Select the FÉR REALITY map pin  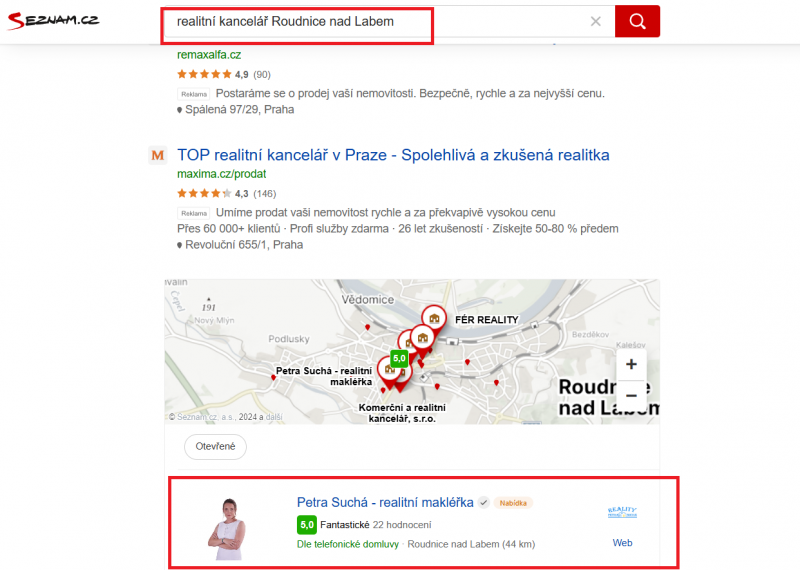tap(434, 320)
